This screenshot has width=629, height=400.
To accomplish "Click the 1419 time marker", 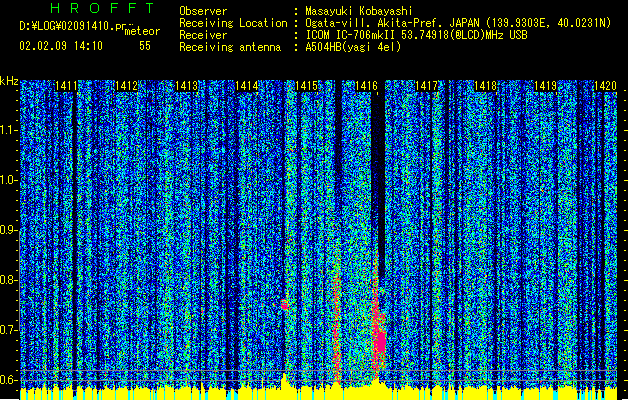I will coord(546,85).
